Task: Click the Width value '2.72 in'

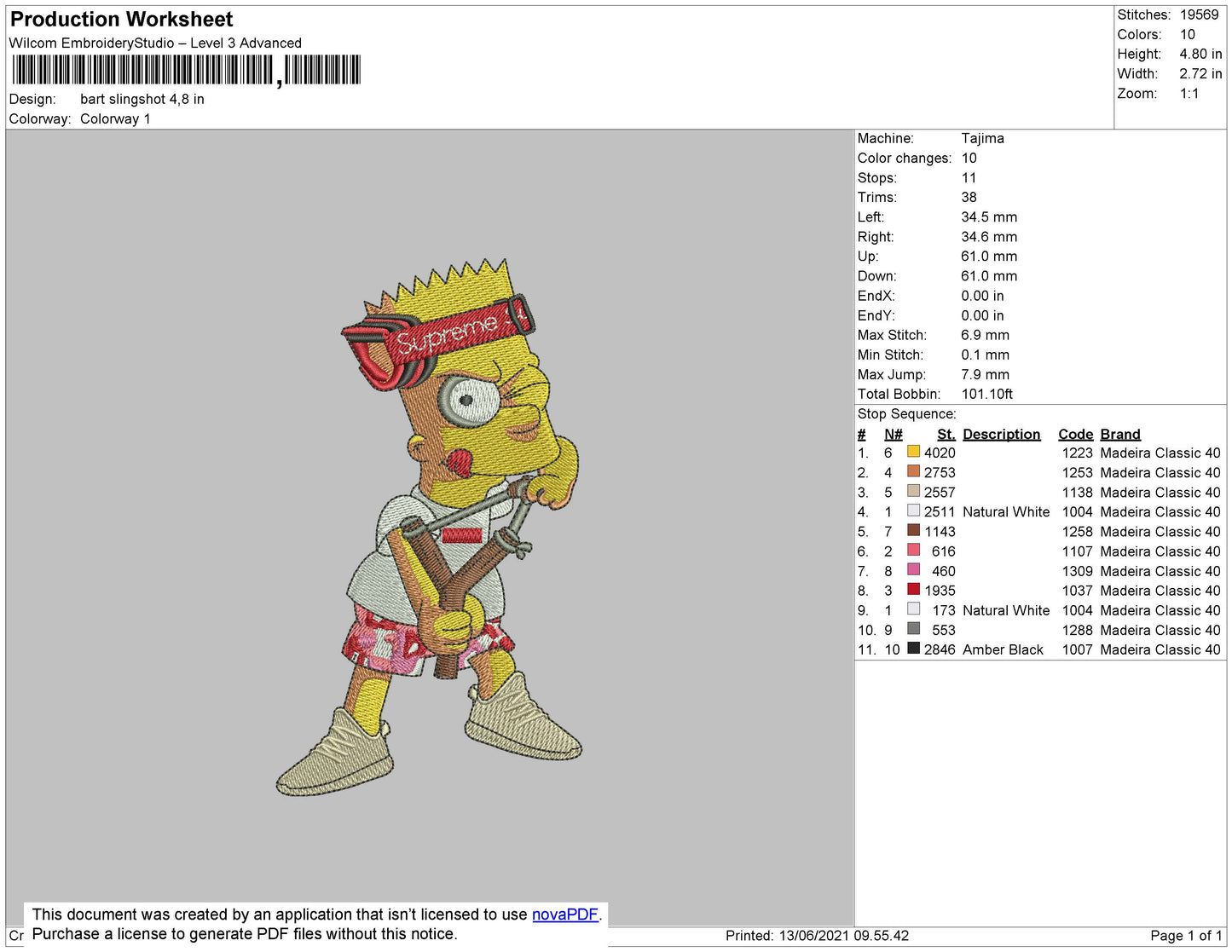Action: [1200, 74]
